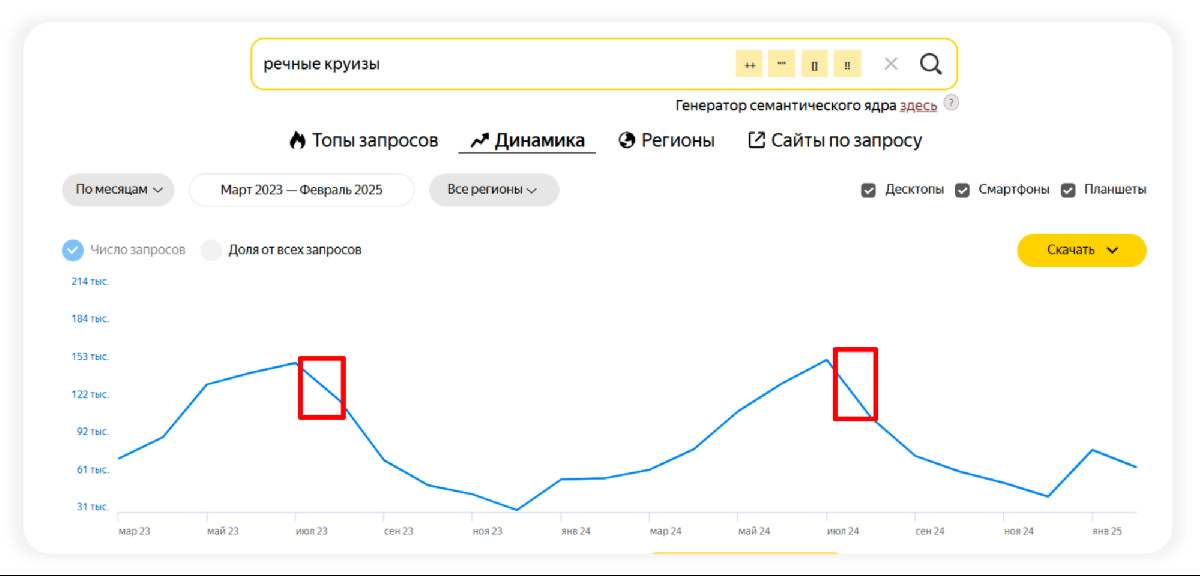1200x576 pixels.
Task: Run search with the magnifier icon
Action: (931, 64)
